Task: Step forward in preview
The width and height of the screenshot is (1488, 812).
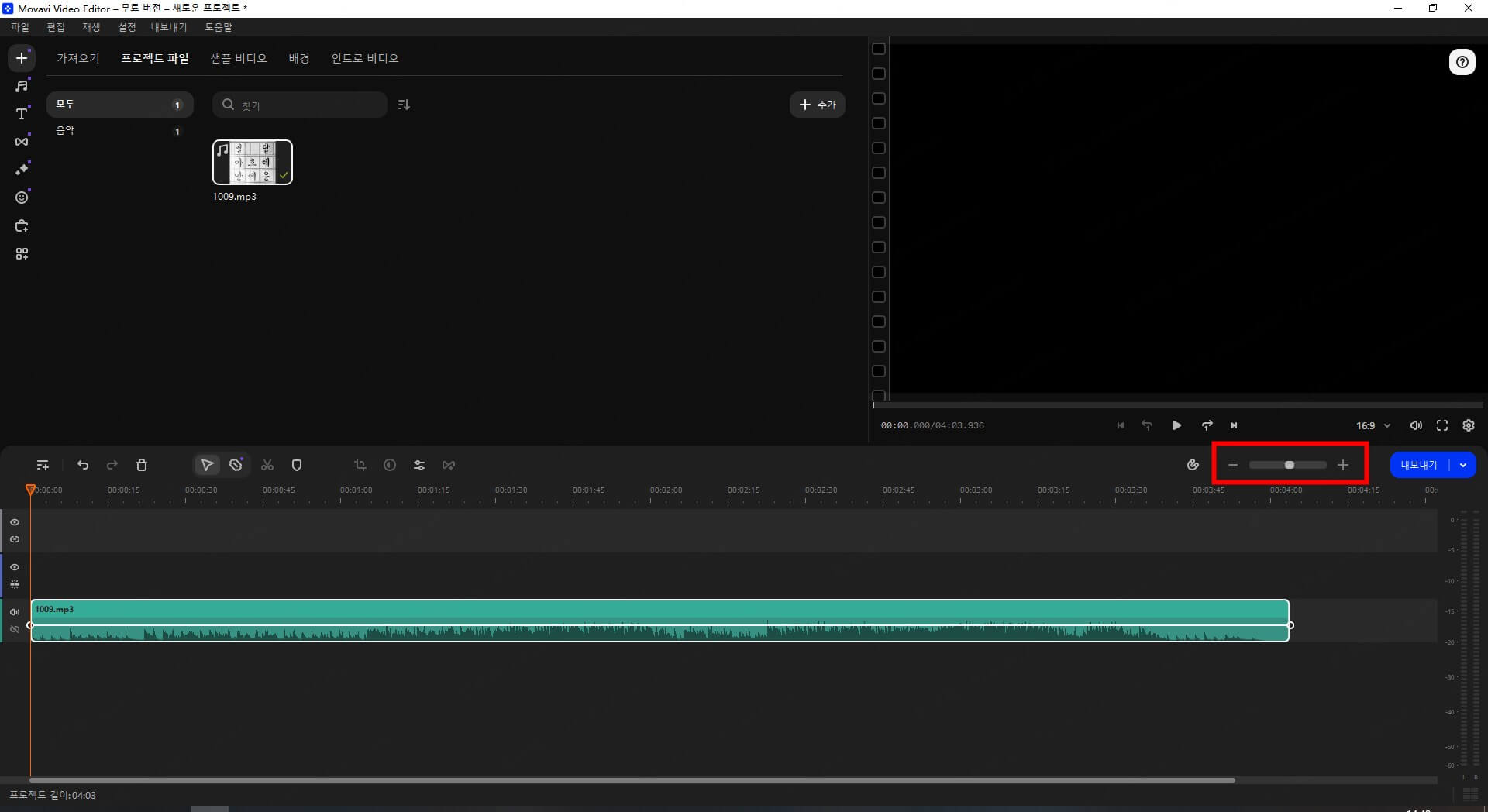Action: click(x=1207, y=425)
